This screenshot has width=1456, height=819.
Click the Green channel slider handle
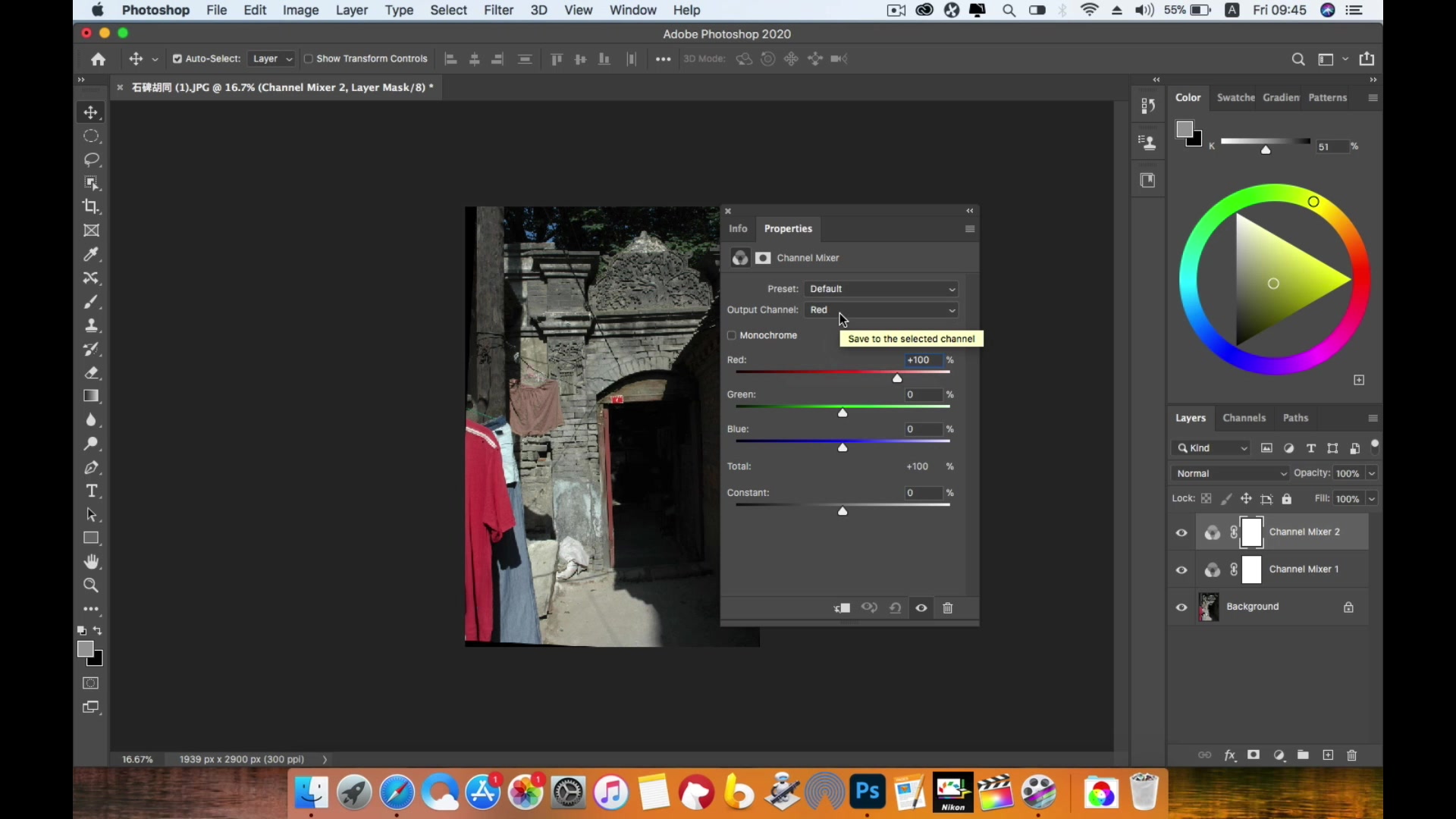pyautogui.click(x=843, y=413)
